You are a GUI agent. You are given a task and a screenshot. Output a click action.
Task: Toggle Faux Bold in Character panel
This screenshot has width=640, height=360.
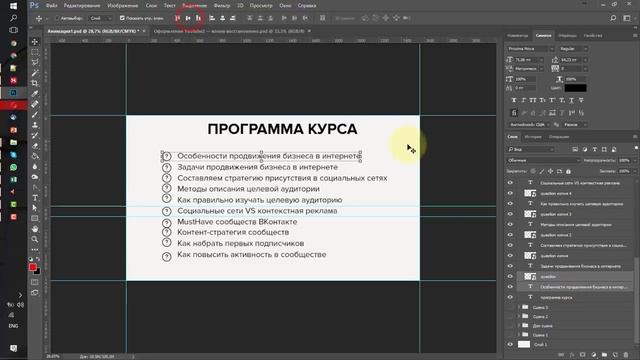pos(513,100)
